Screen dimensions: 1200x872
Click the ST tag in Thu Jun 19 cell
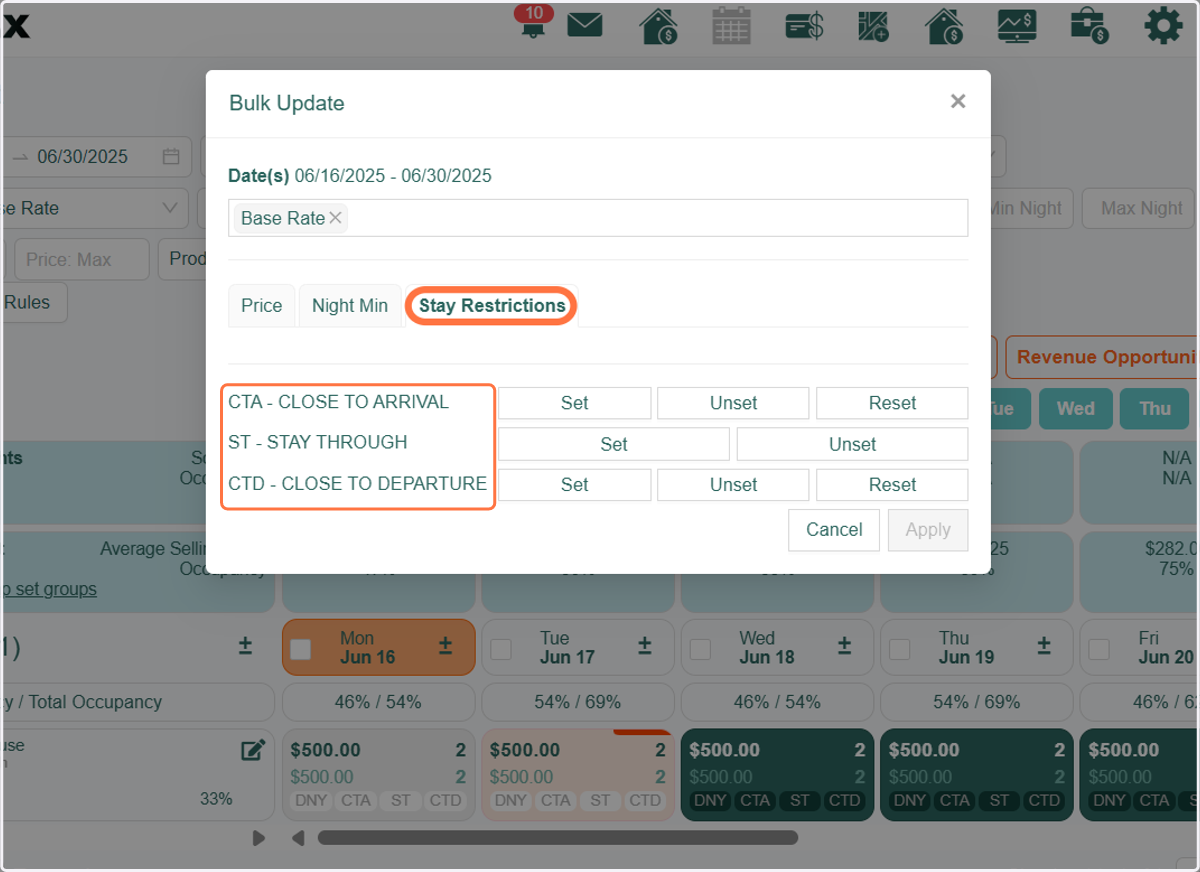click(1000, 800)
